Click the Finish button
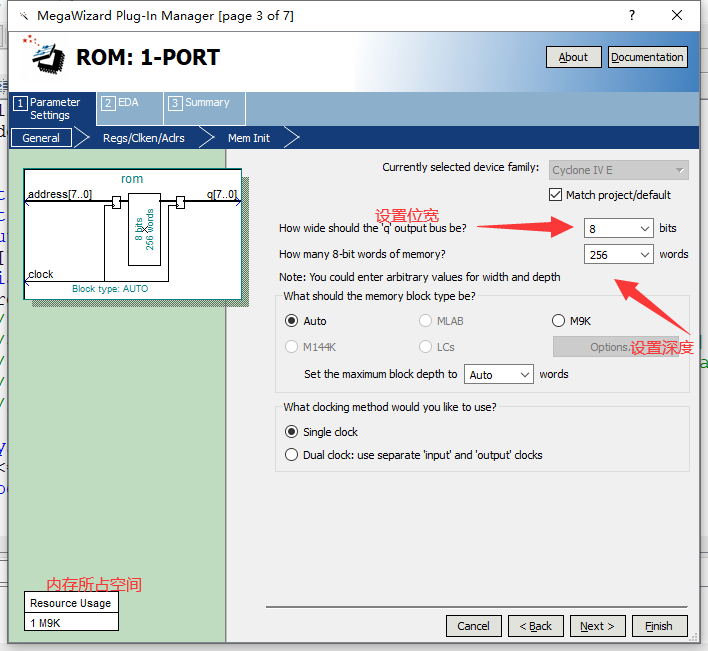This screenshot has height=651, width=708. coord(659,626)
